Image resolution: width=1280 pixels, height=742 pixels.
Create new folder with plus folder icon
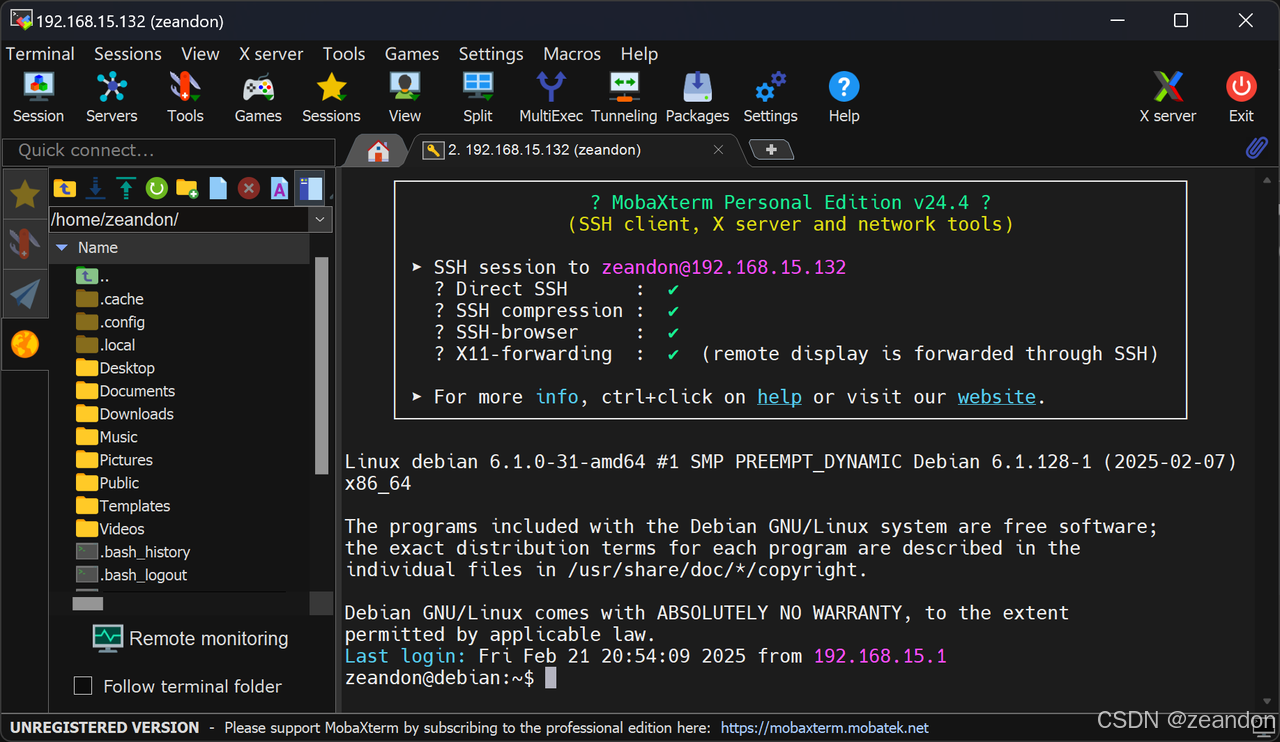coord(187,188)
